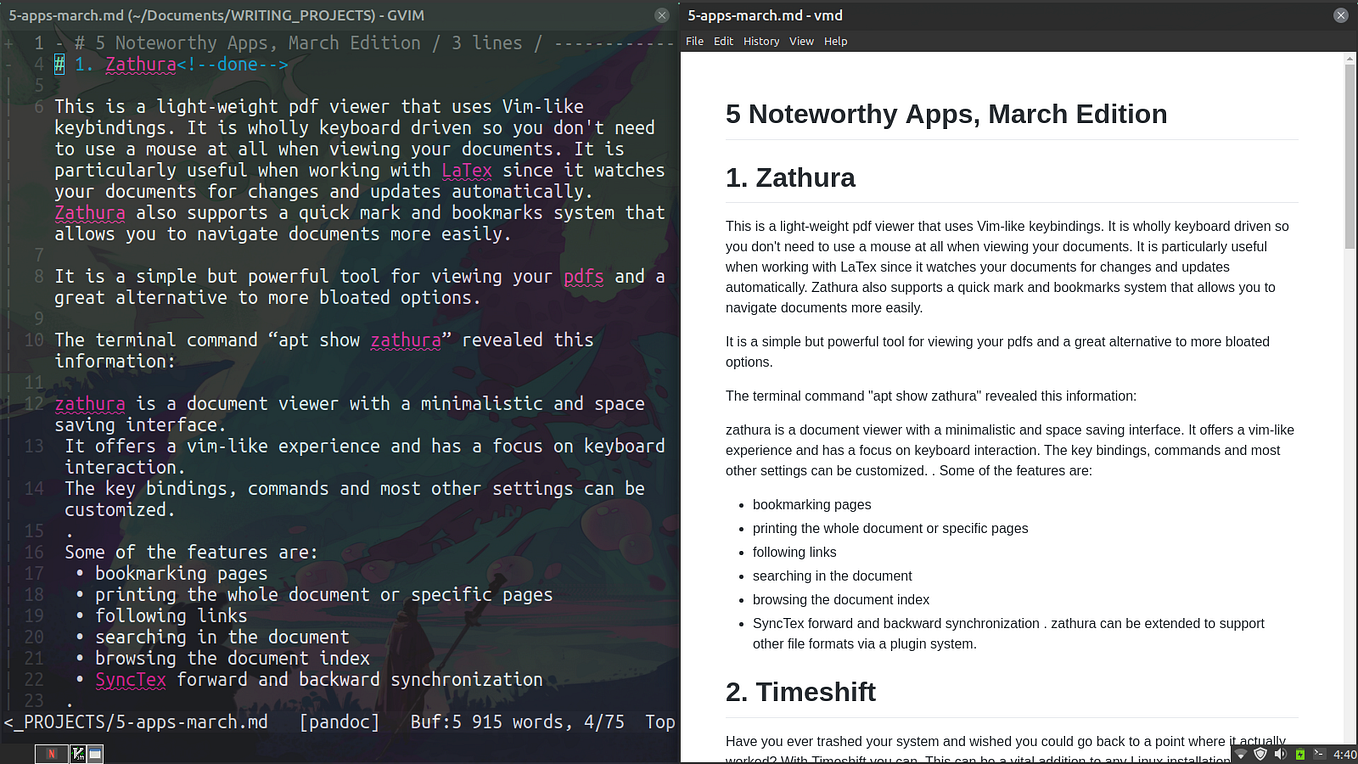This screenshot has width=1358, height=764.
Task: Open the Edit menu in vmd
Action: pos(723,41)
